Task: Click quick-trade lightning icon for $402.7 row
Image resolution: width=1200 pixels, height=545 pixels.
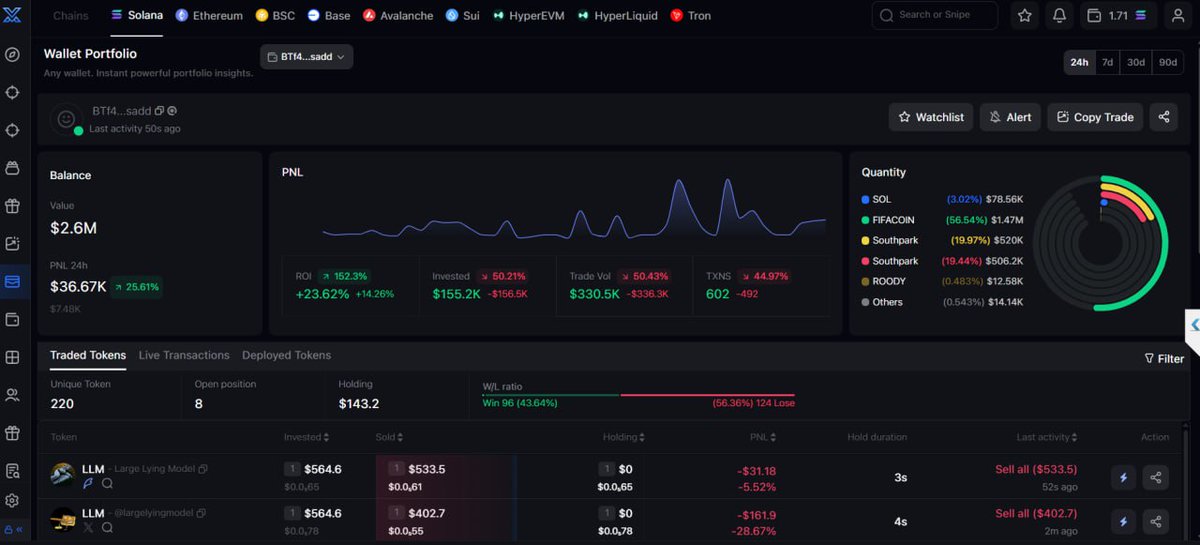Action: coord(1123,521)
